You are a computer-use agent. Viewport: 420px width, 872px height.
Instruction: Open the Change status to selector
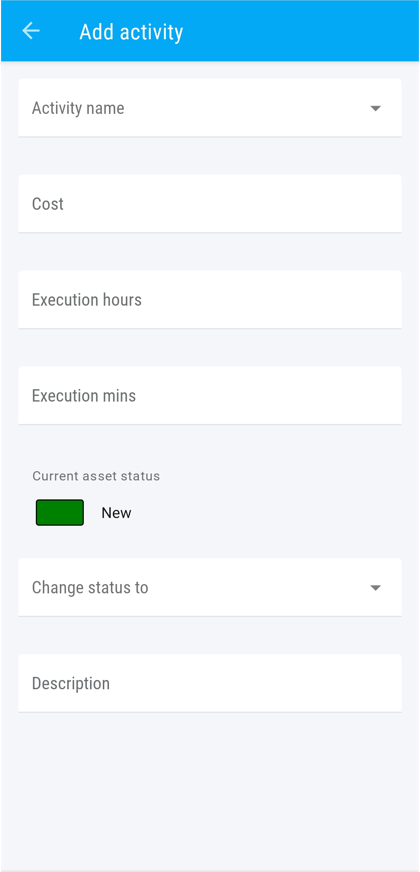pos(210,587)
